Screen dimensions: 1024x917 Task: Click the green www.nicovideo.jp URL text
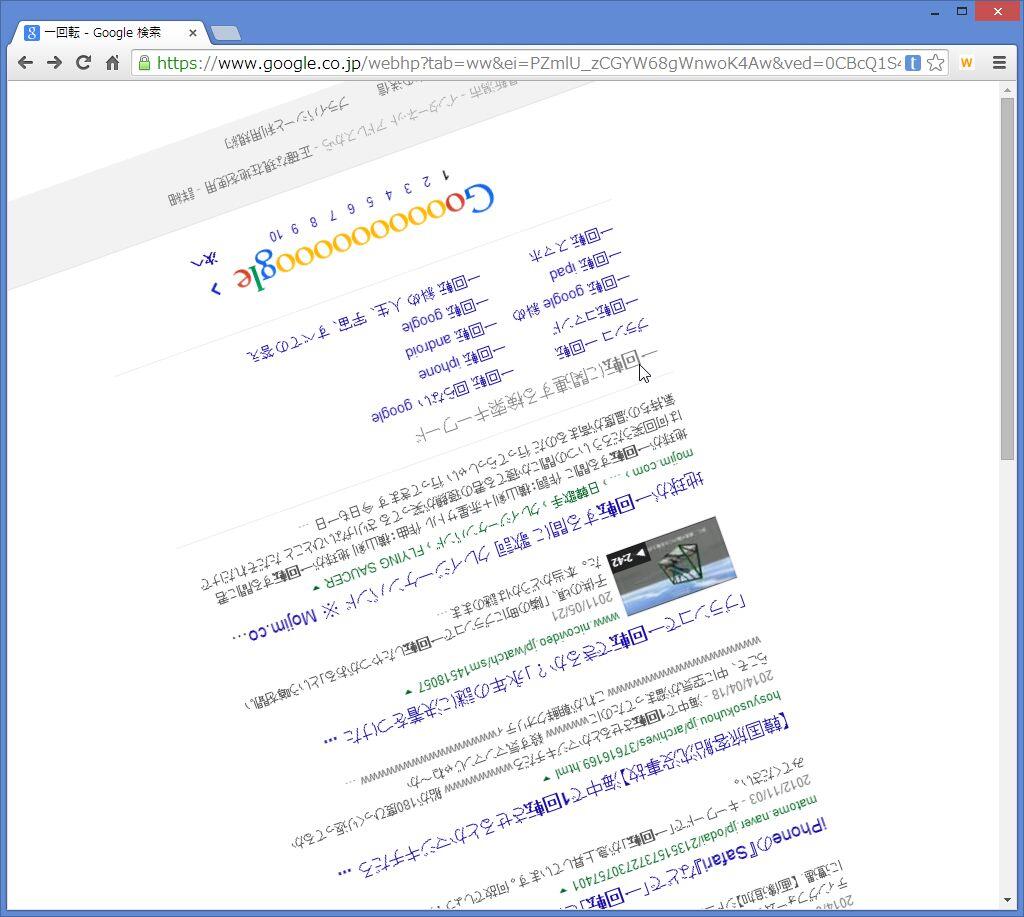coord(518,652)
